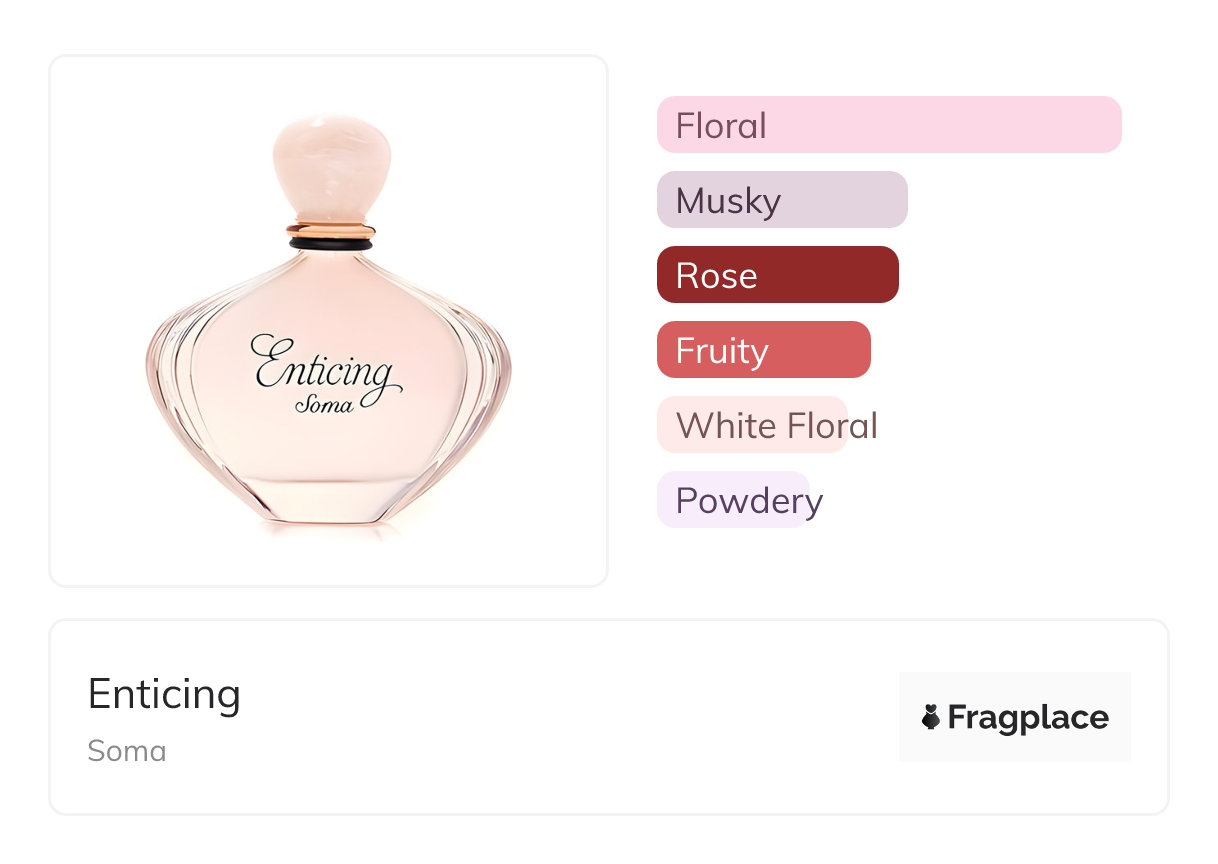This screenshot has width=1218, height=864.
Task: Open the Enticing fragrance title
Action: [164, 694]
